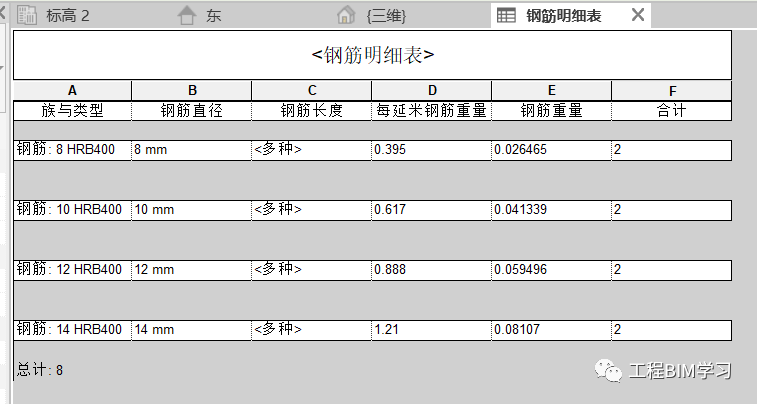Click count cell 2 in 8 HRB400 row
This screenshot has height=404, width=757.
click(x=672, y=150)
